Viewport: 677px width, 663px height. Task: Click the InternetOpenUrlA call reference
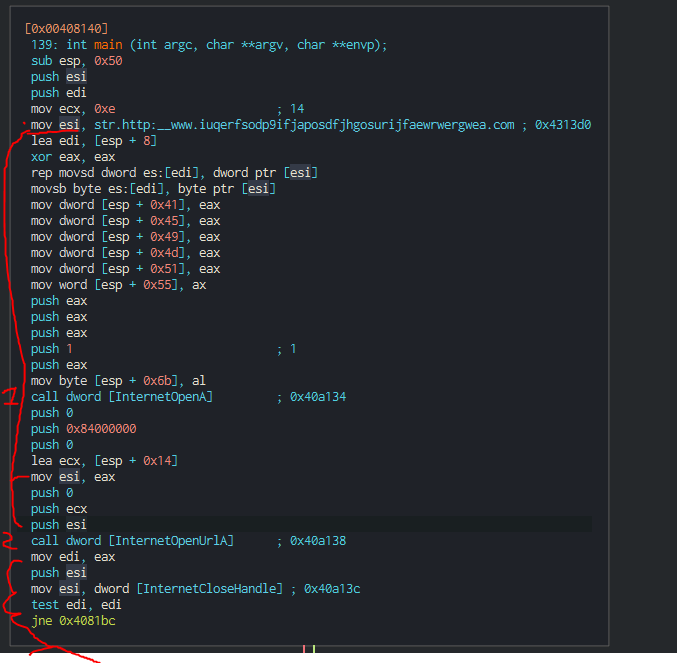pyautogui.click(x=171, y=540)
